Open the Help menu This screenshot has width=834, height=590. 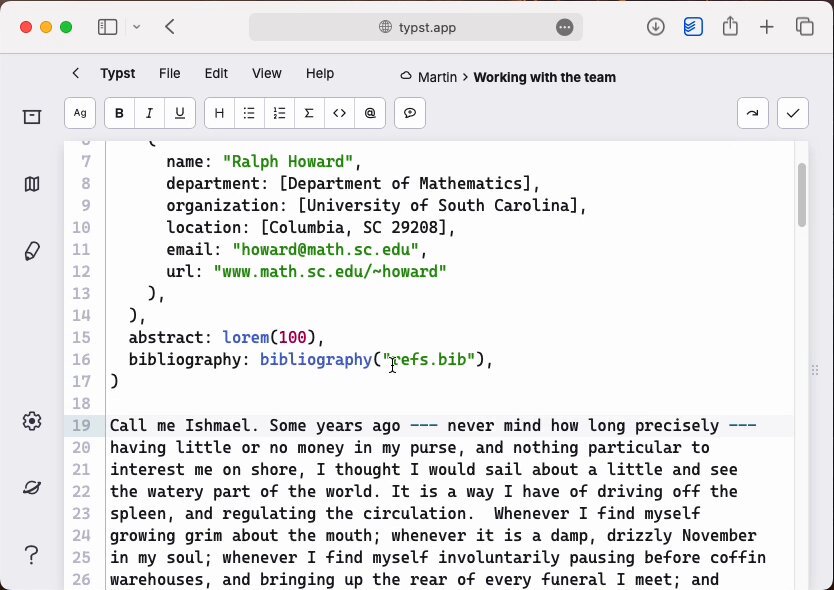pos(320,73)
